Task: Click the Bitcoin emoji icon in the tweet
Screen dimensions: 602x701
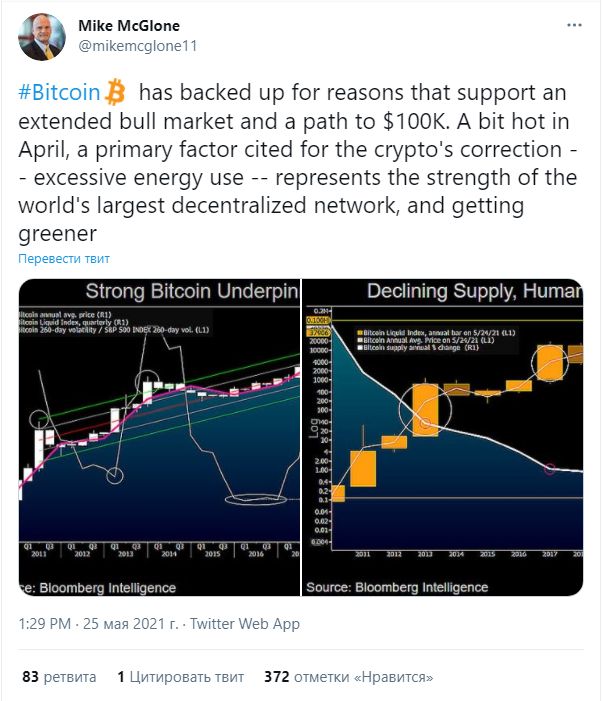Action: (x=115, y=92)
